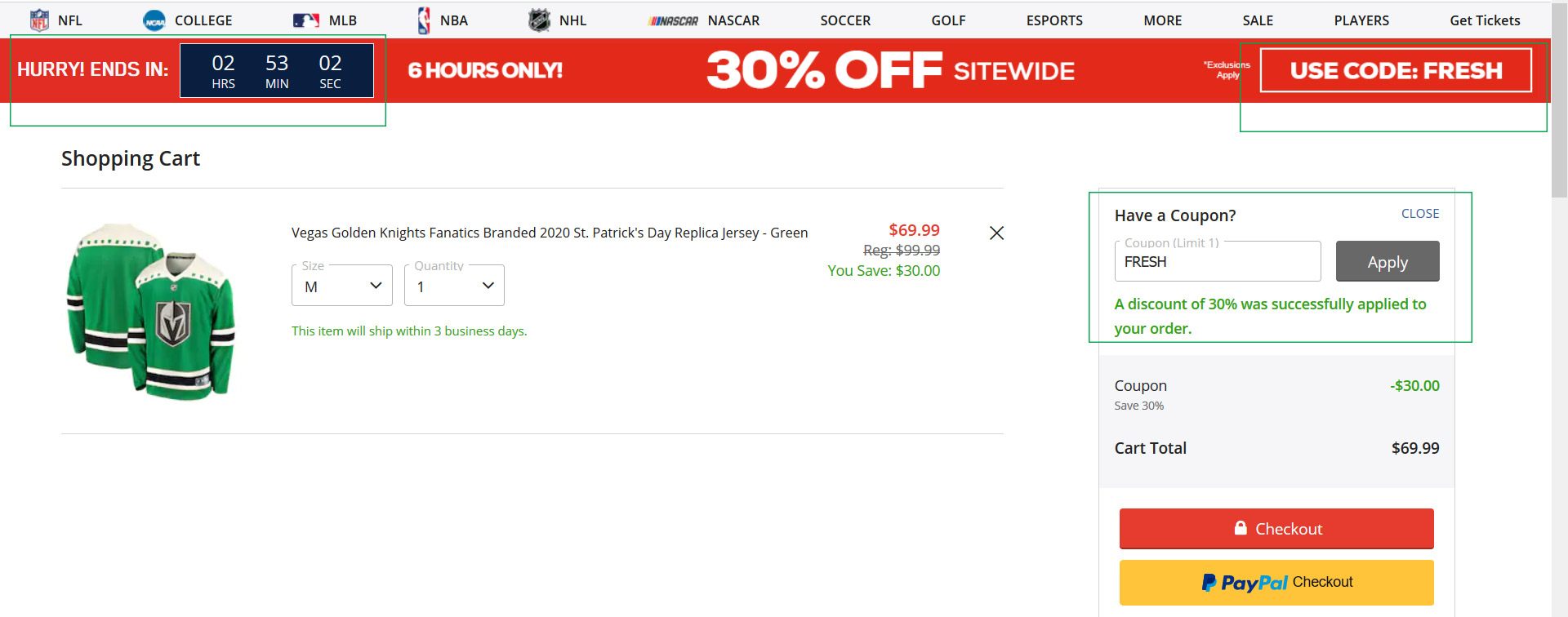
Task: Open the GOLF menu
Action: (x=948, y=20)
